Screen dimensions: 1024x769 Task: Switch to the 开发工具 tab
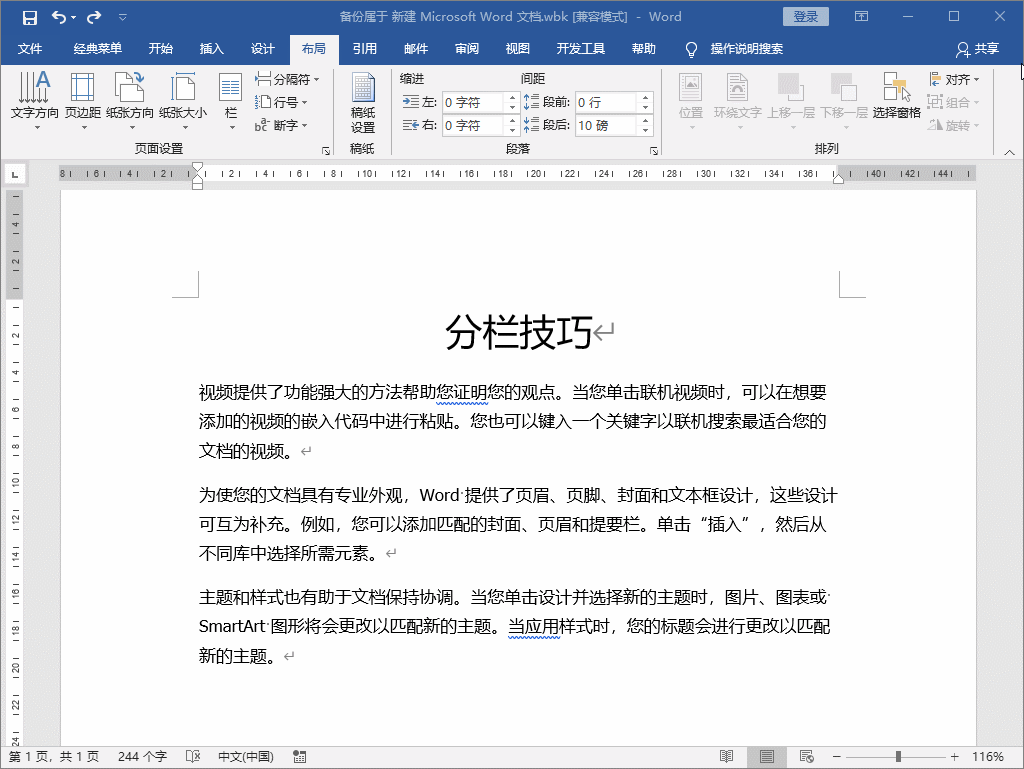[x=581, y=49]
